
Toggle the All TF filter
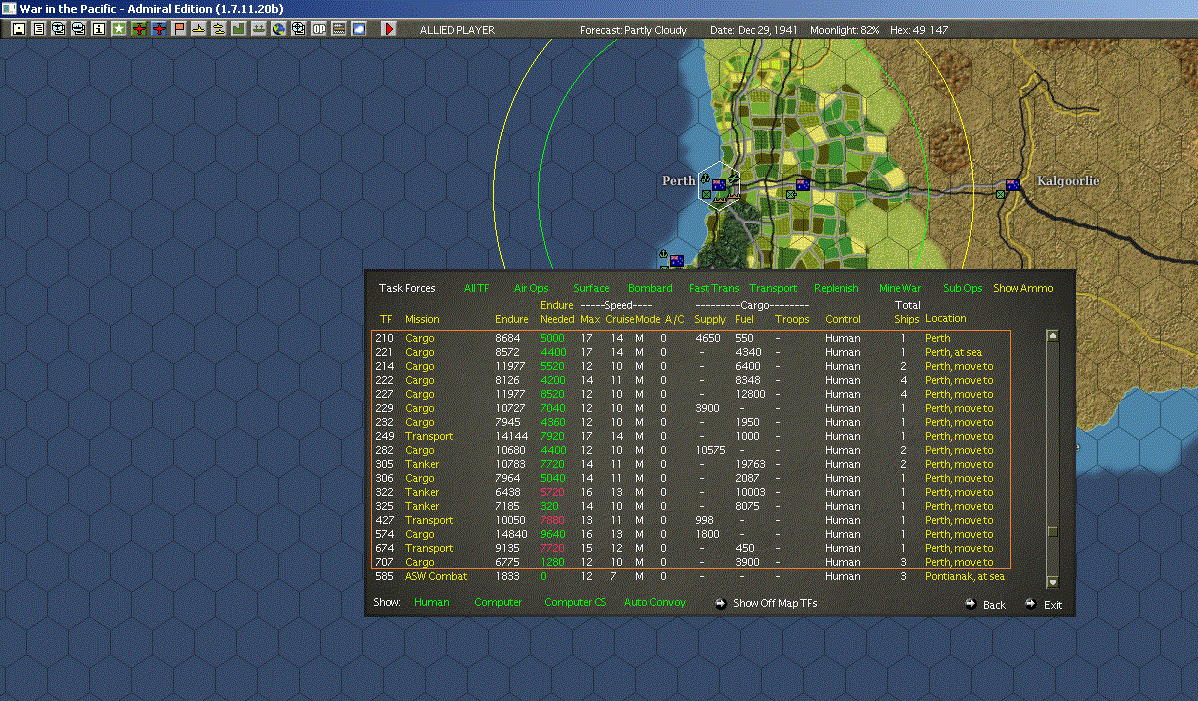476,288
